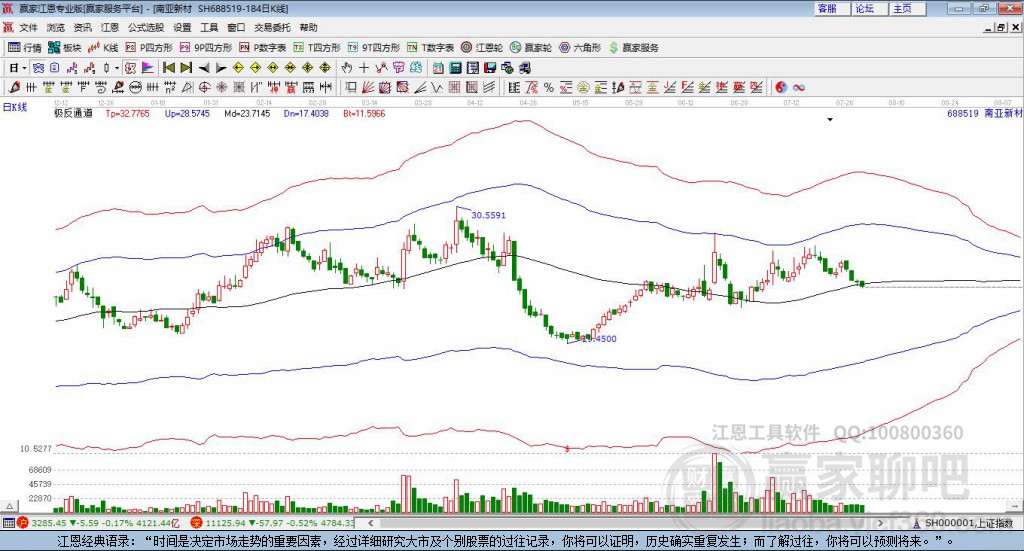Expand the candlestick style dropdown arrow
This screenshot has width=1024, height=551.
(117, 68)
